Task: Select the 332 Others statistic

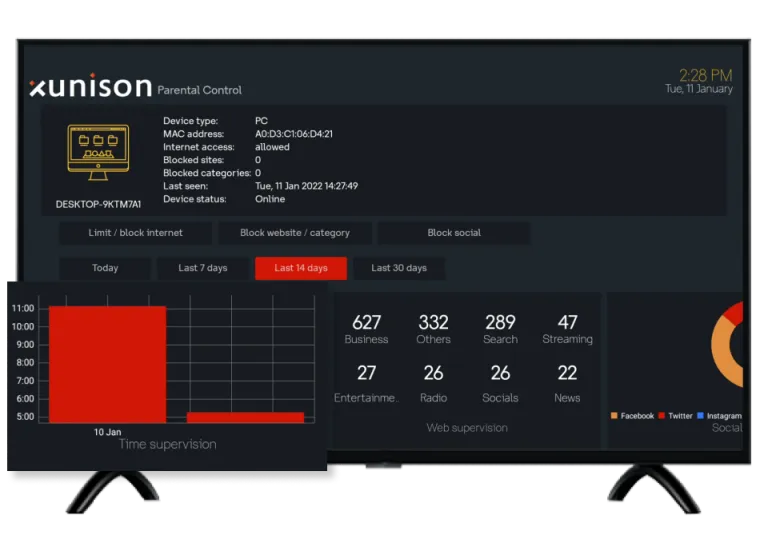Action: click(433, 329)
